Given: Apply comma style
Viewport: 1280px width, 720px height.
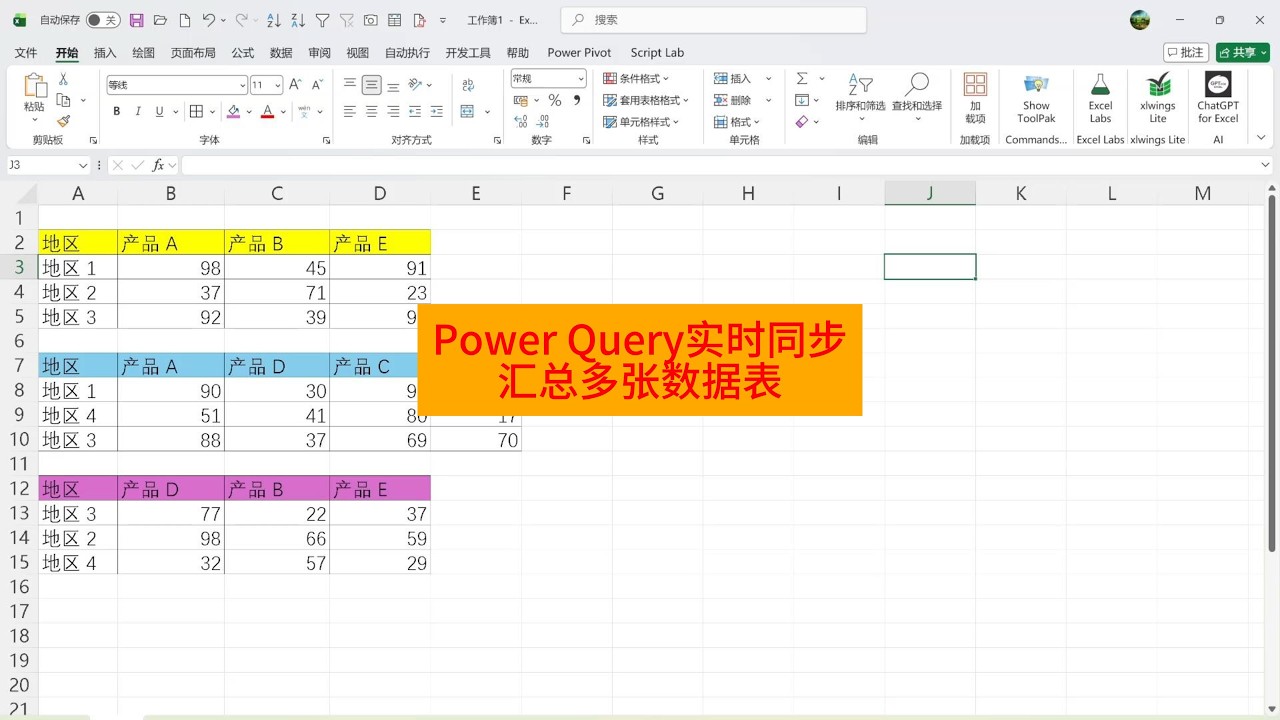Looking at the screenshot, I should click(x=578, y=100).
